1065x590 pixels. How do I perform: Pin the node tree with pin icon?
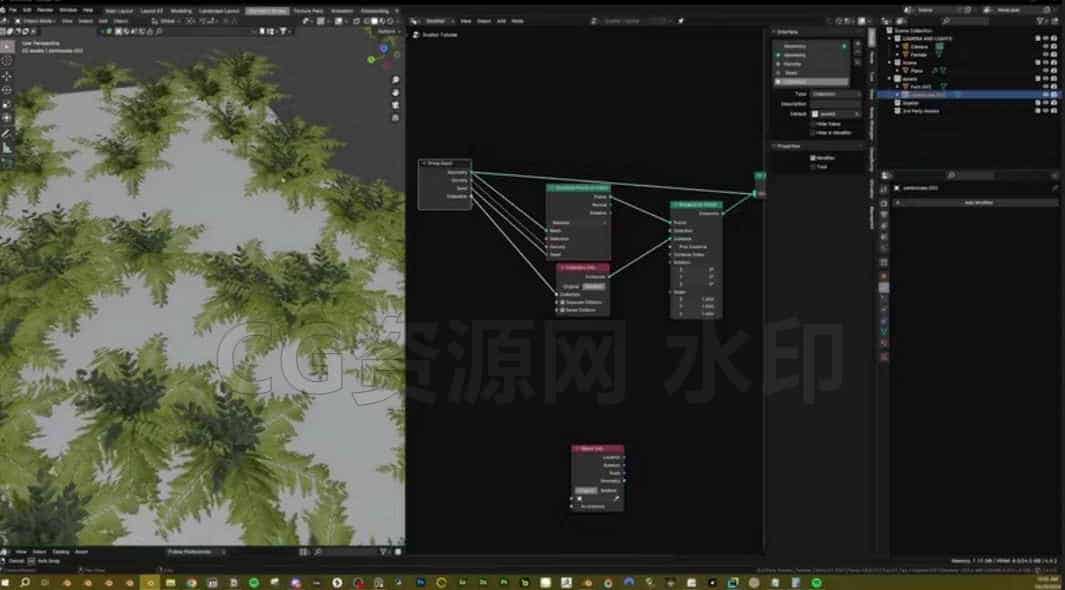coord(681,21)
